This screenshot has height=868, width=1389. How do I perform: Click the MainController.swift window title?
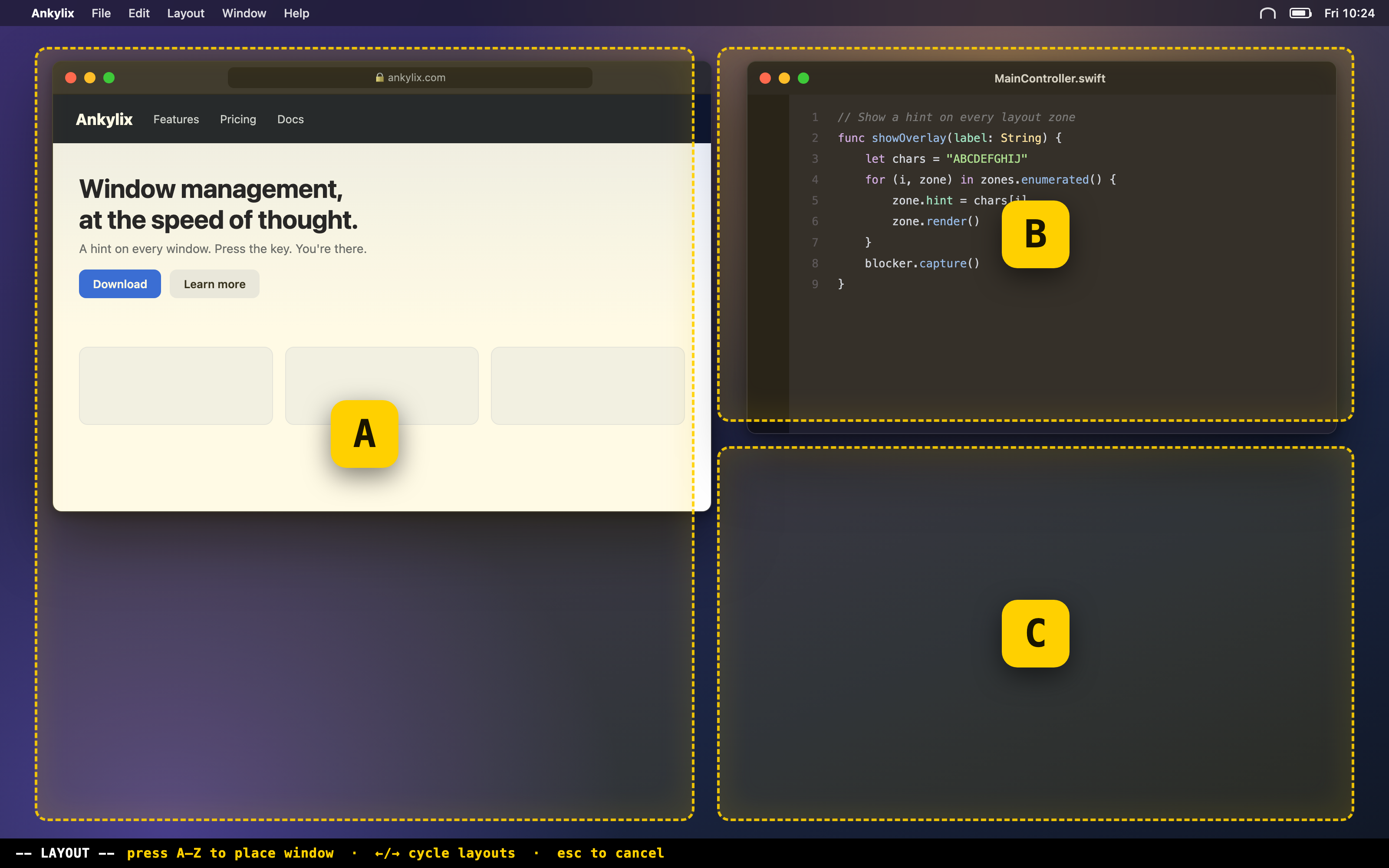coord(1050,79)
